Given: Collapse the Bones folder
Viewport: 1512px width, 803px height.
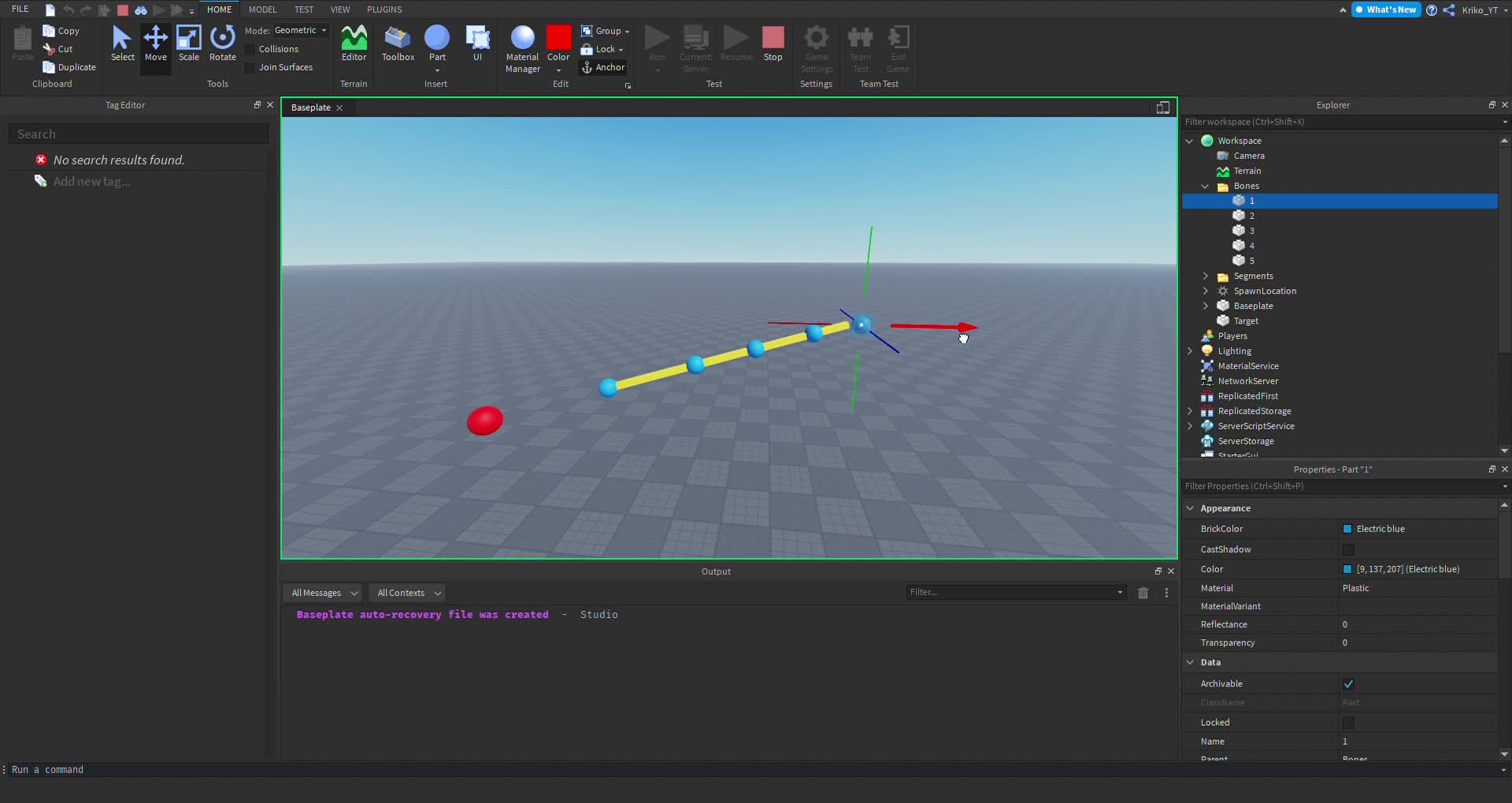Looking at the screenshot, I should (1205, 187).
